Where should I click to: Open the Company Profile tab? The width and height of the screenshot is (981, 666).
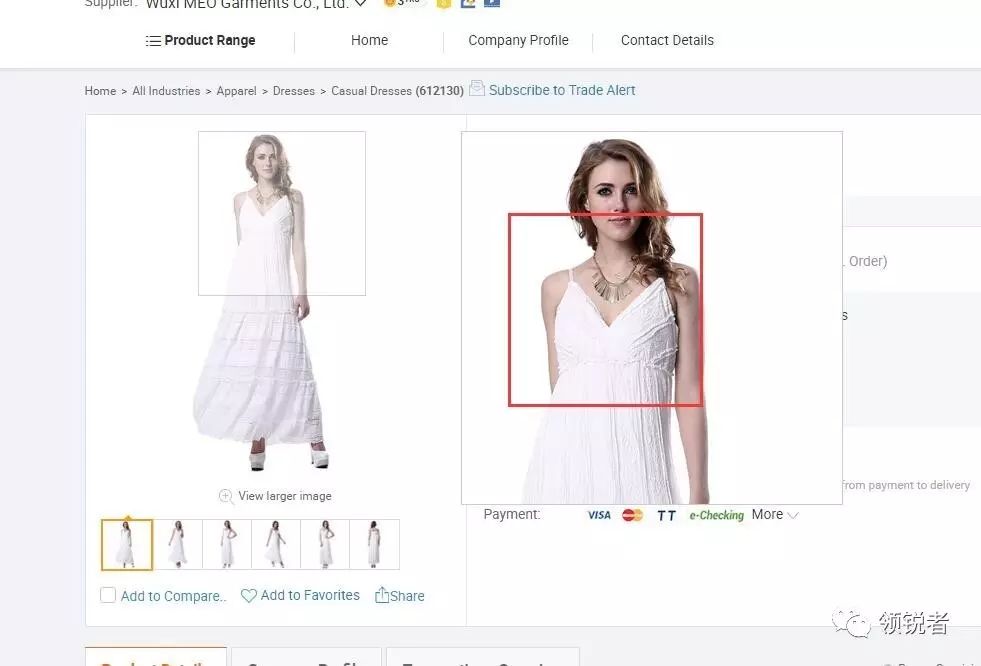tap(518, 41)
